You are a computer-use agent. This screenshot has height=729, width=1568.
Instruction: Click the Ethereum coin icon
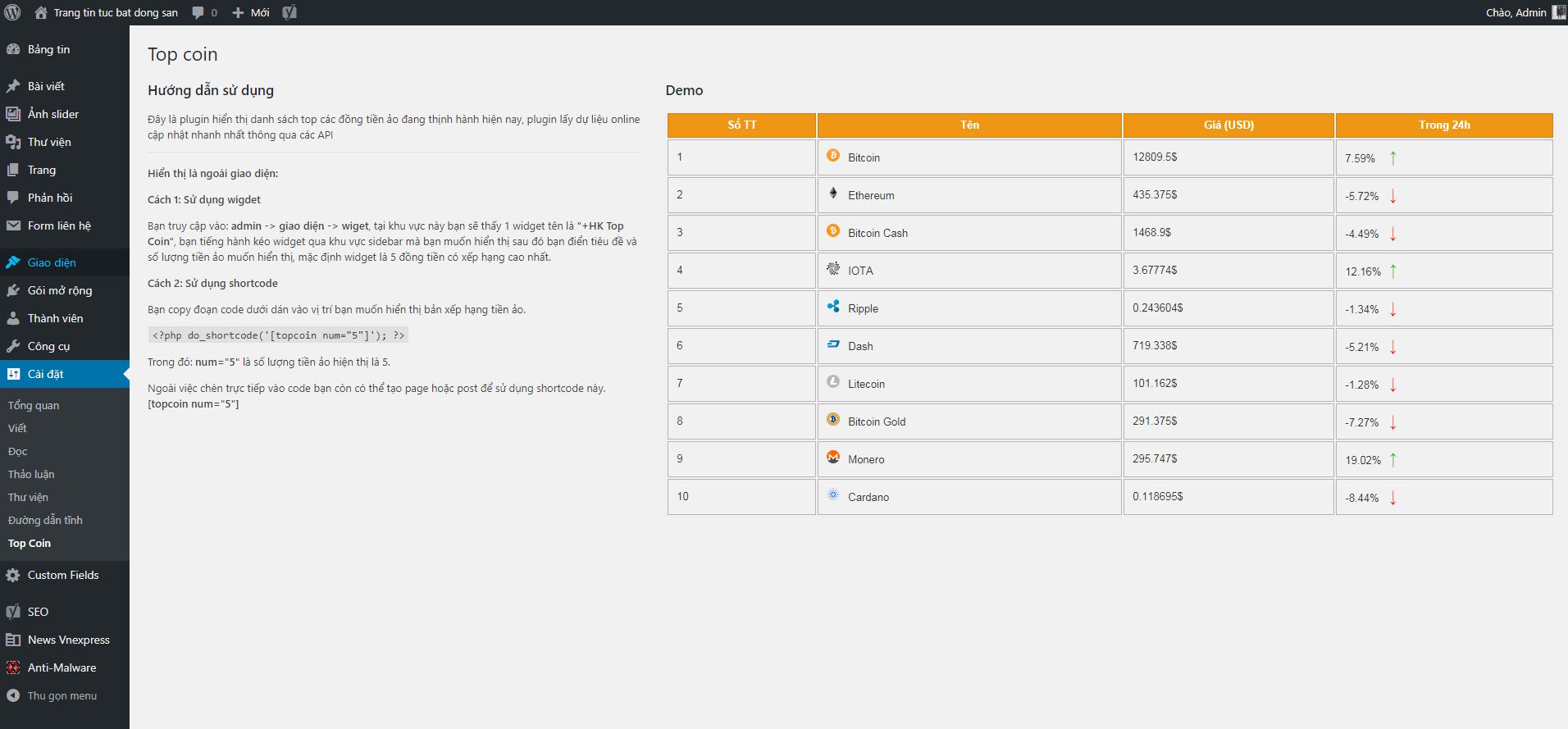(833, 194)
